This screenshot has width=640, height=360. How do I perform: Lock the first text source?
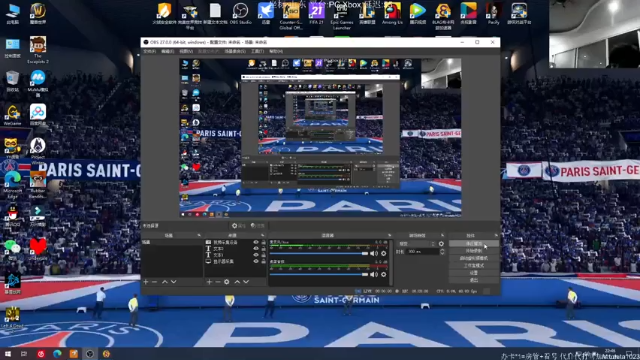click(x=263, y=249)
